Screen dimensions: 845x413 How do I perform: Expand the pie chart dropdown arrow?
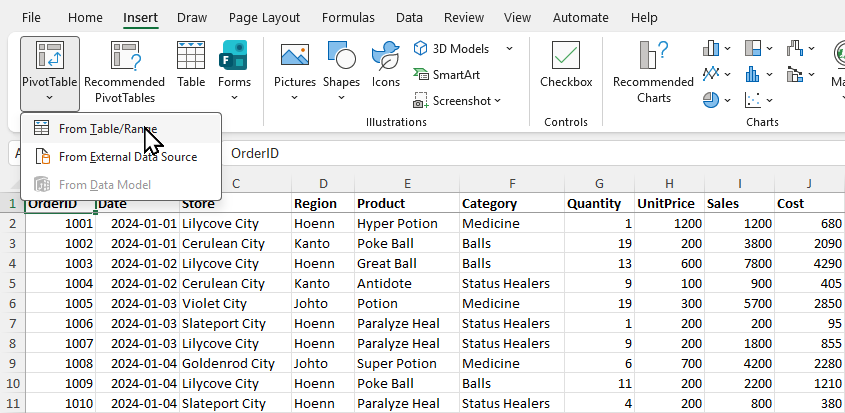pos(728,100)
